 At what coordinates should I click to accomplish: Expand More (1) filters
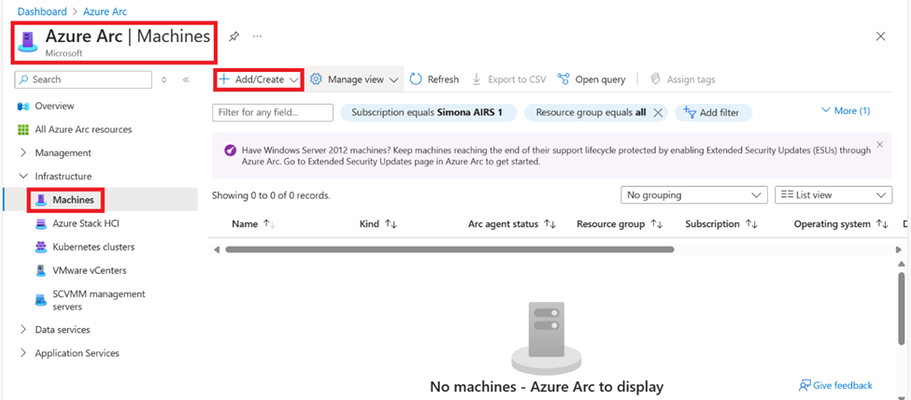(846, 110)
